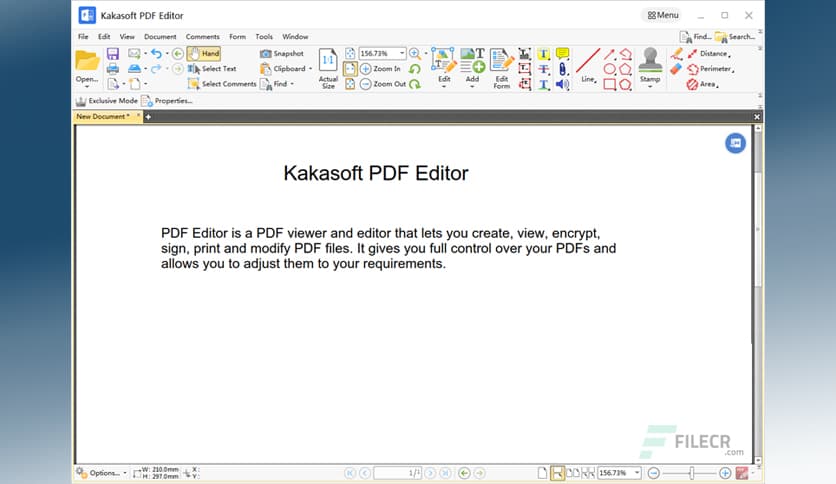The width and height of the screenshot is (836, 484).
Task: Toggle continuous page layout in status bar
Action: point(557,473)
